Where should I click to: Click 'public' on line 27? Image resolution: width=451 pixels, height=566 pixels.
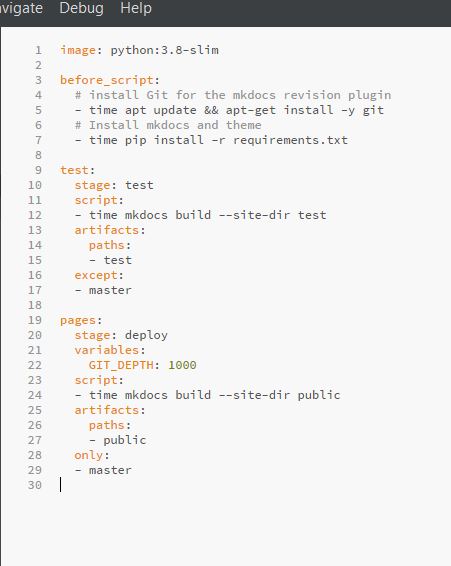(x=125, y=440)
